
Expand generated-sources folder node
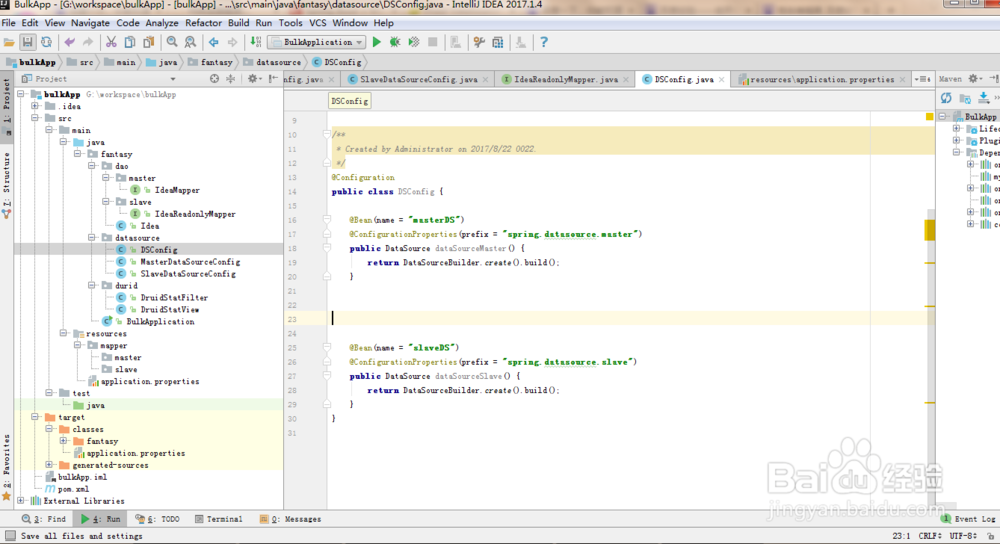tap(49, 465)
